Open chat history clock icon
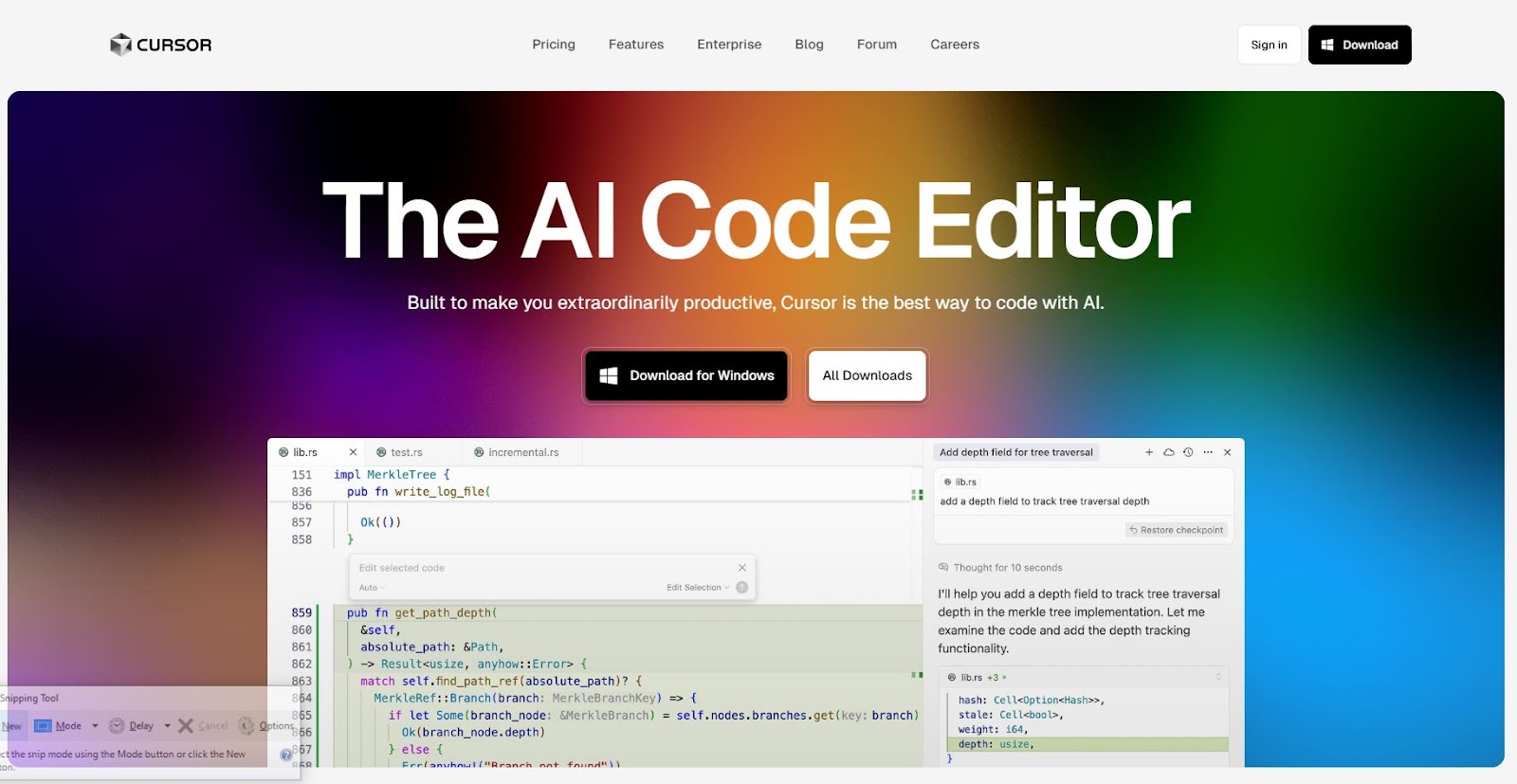The image size is (1517, 784). click(x=1188, y=452)
